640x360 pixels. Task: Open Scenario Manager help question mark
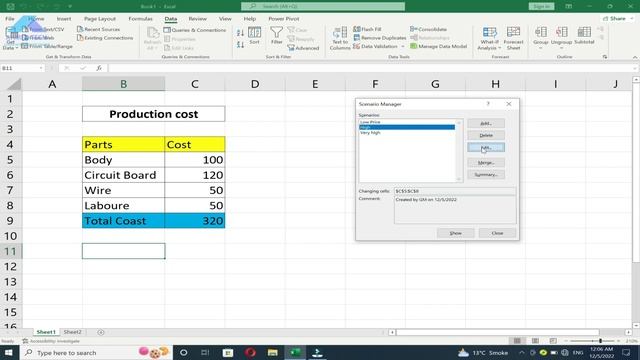[x=488, y=104]
